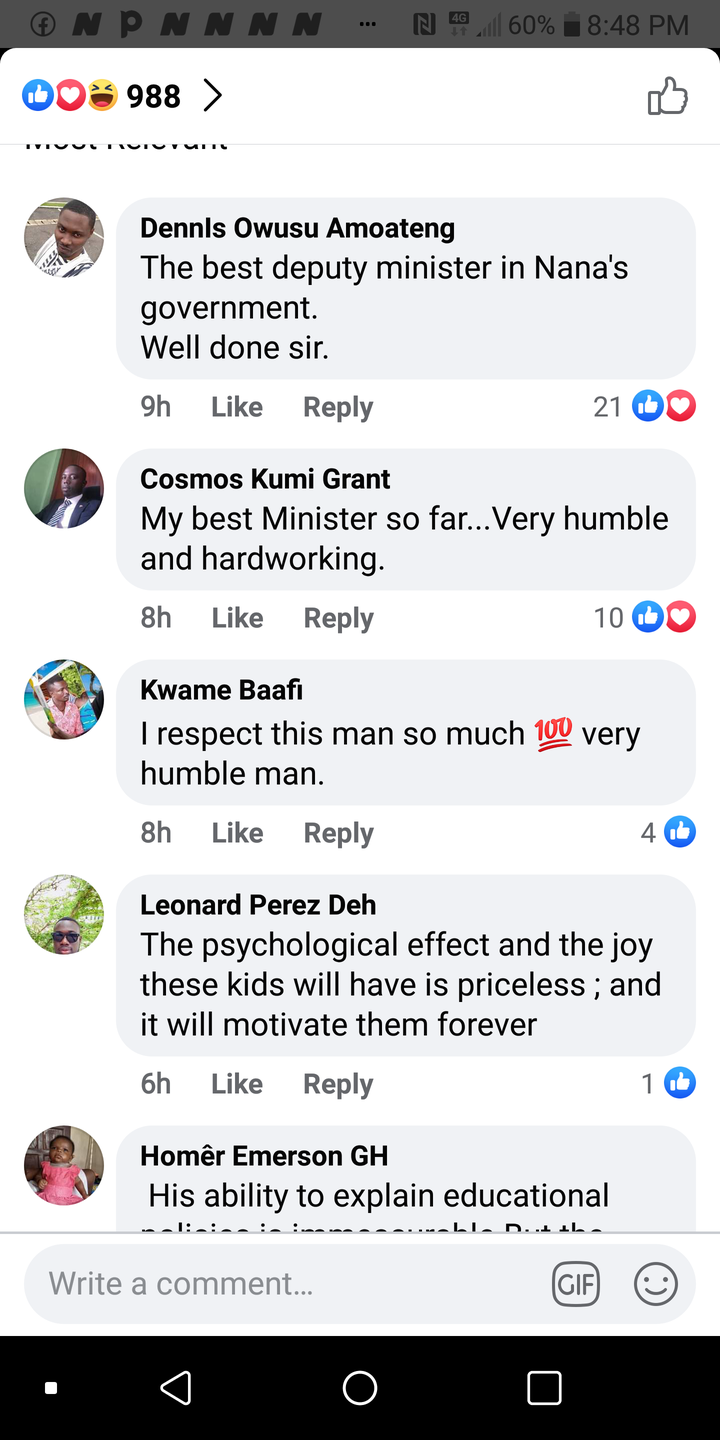Open Kwame Baafi's profile name link

tap(221, 690)
